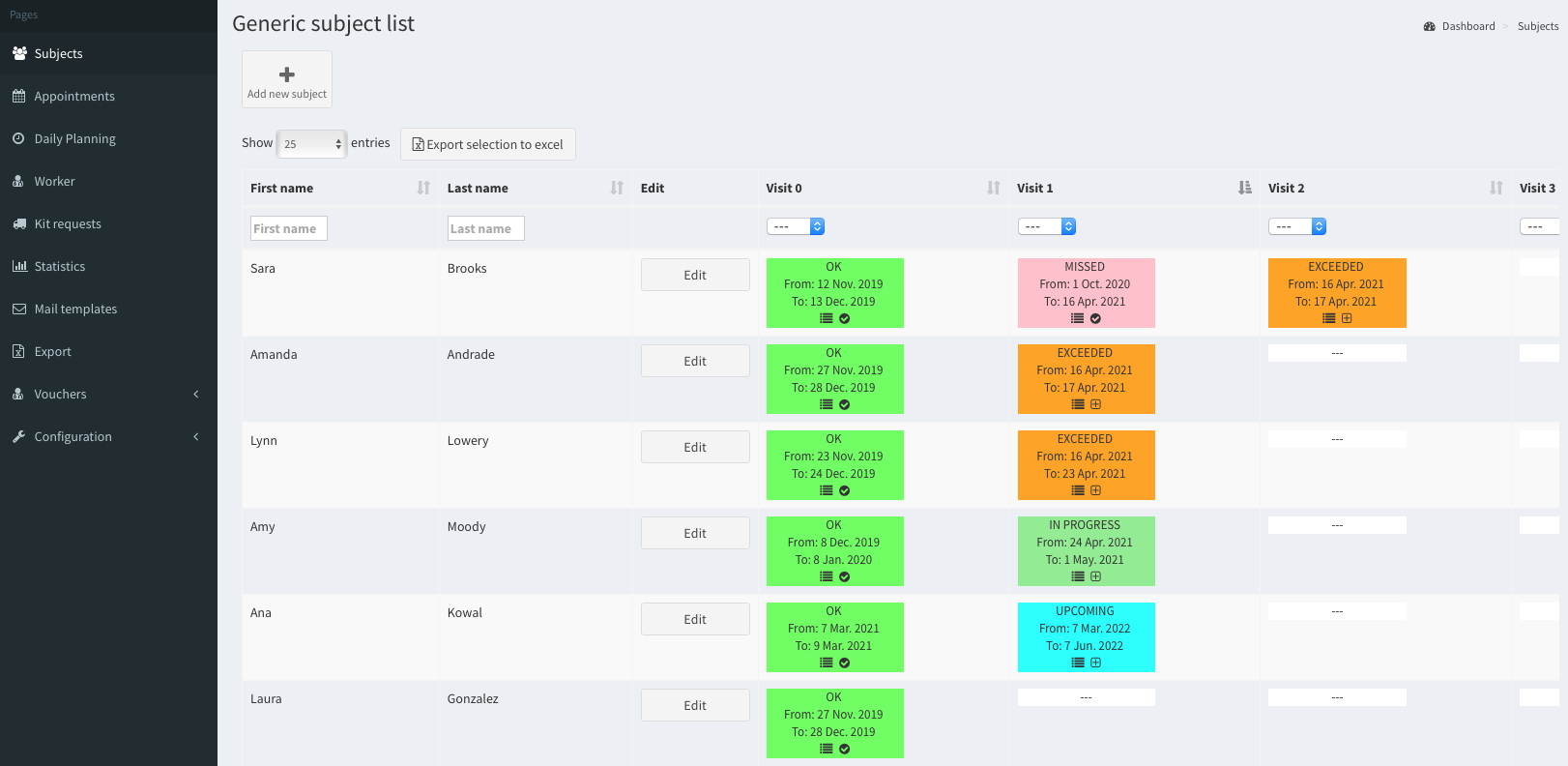Image resolution: width=1568 pixels, height=766 pixels.
Task: Click Export selection to excel button
Action: coord(488,144)
